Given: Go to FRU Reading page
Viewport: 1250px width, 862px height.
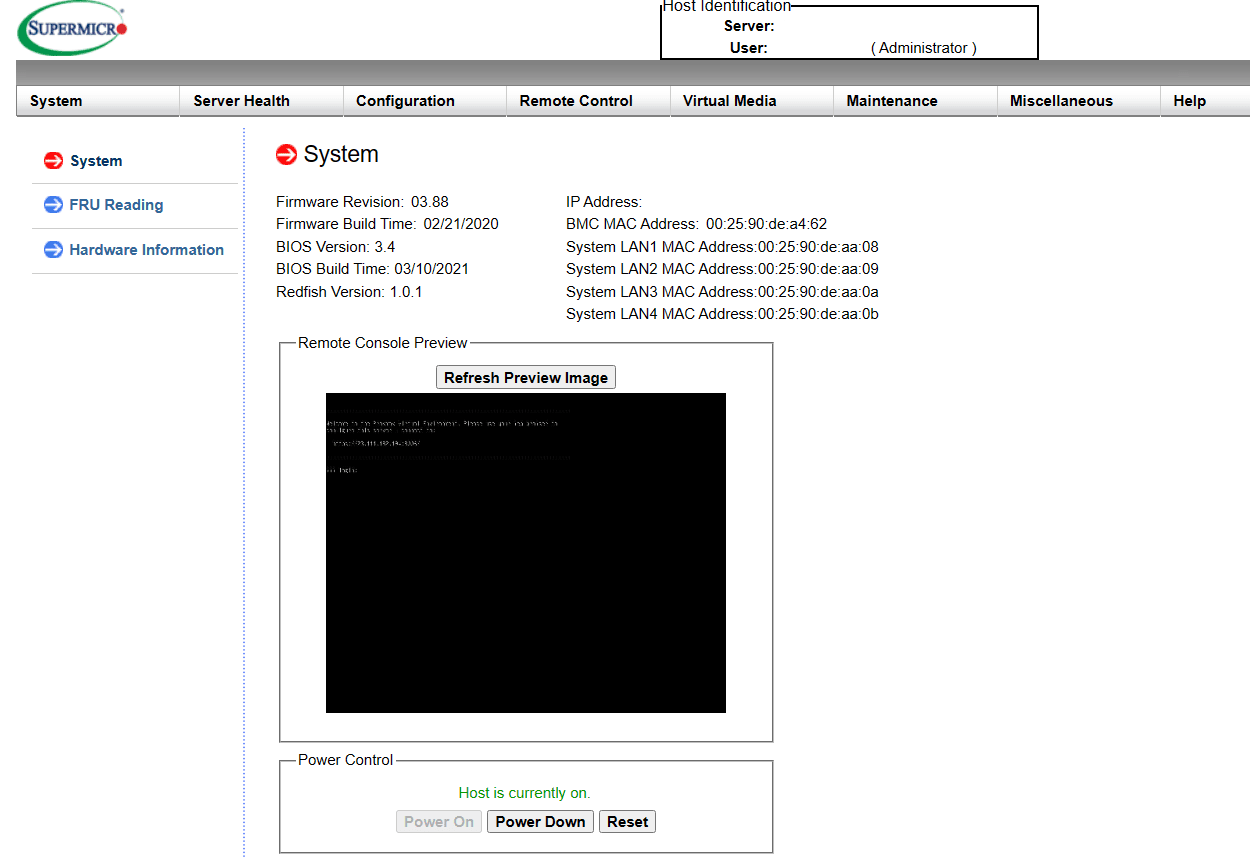Looking at the screenshot, I should [x=116, y=205].
